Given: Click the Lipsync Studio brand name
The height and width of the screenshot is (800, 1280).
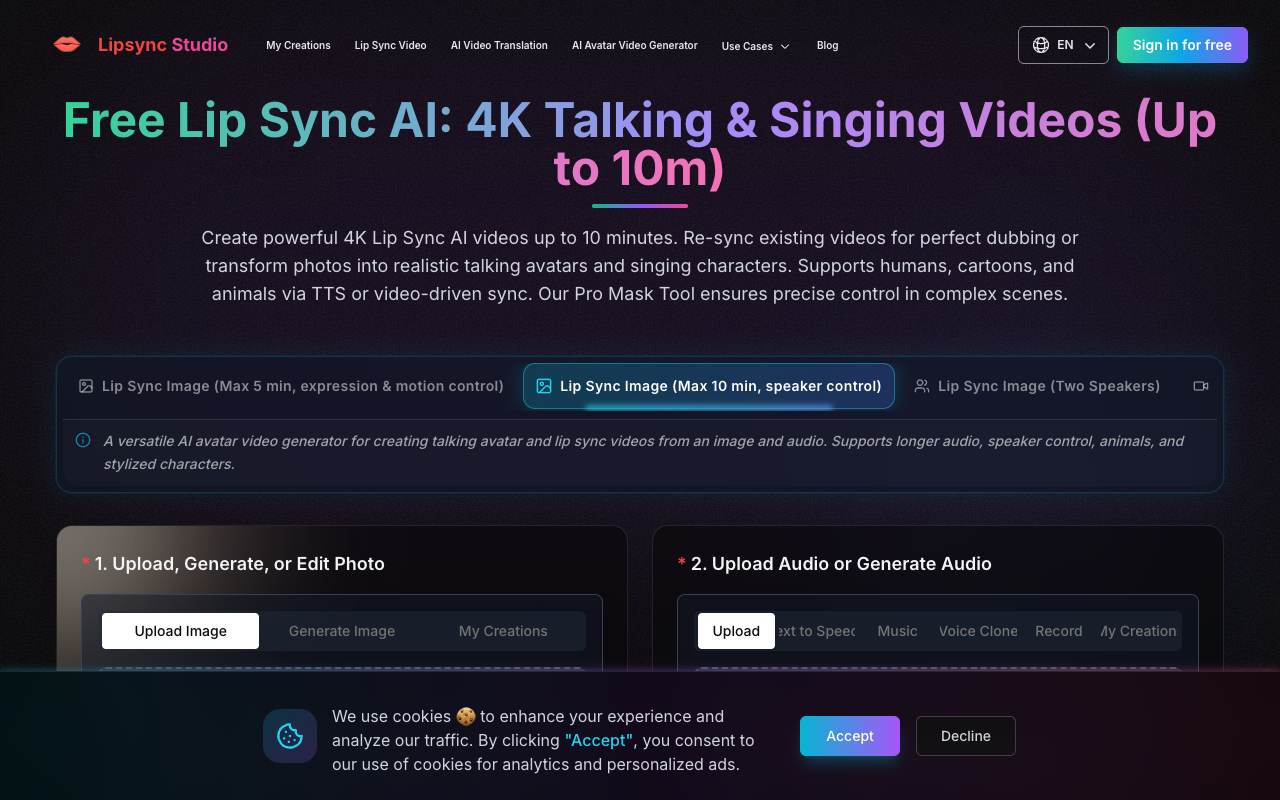Looking at the screenshot, I should [163, 45].
